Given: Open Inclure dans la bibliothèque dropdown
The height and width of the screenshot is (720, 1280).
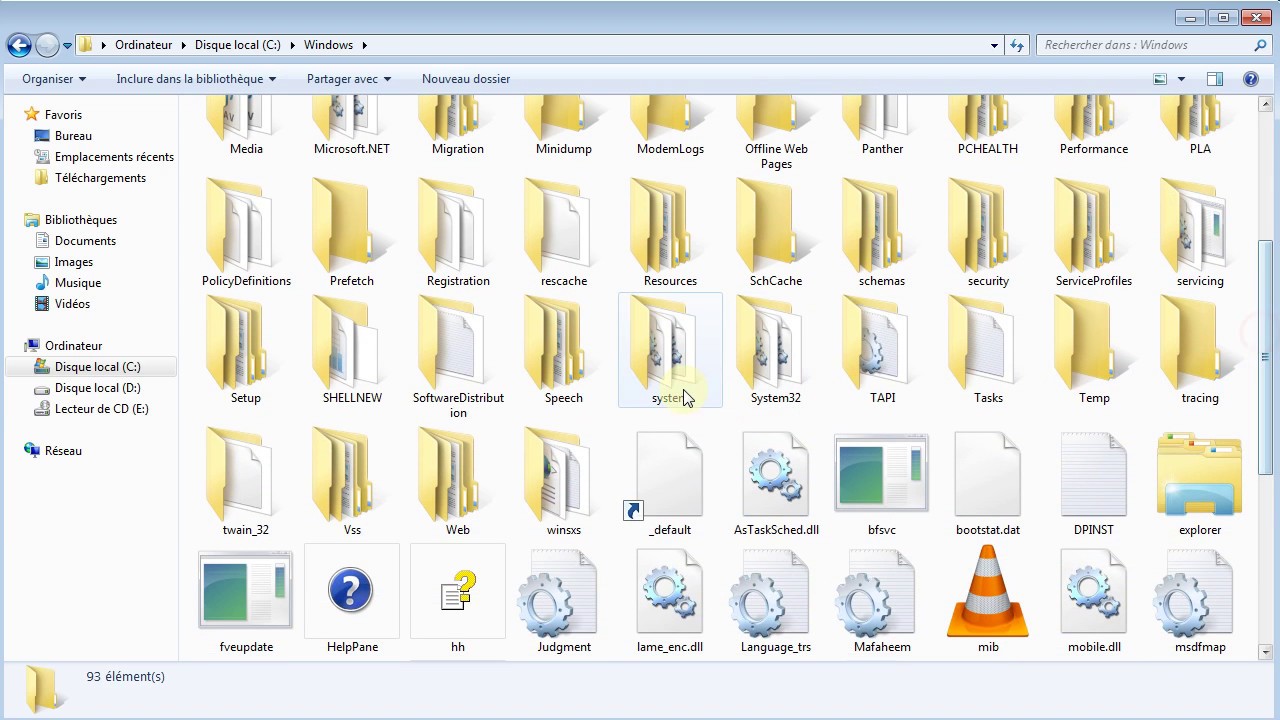Looking at the screenshot, I should point(196,79).
